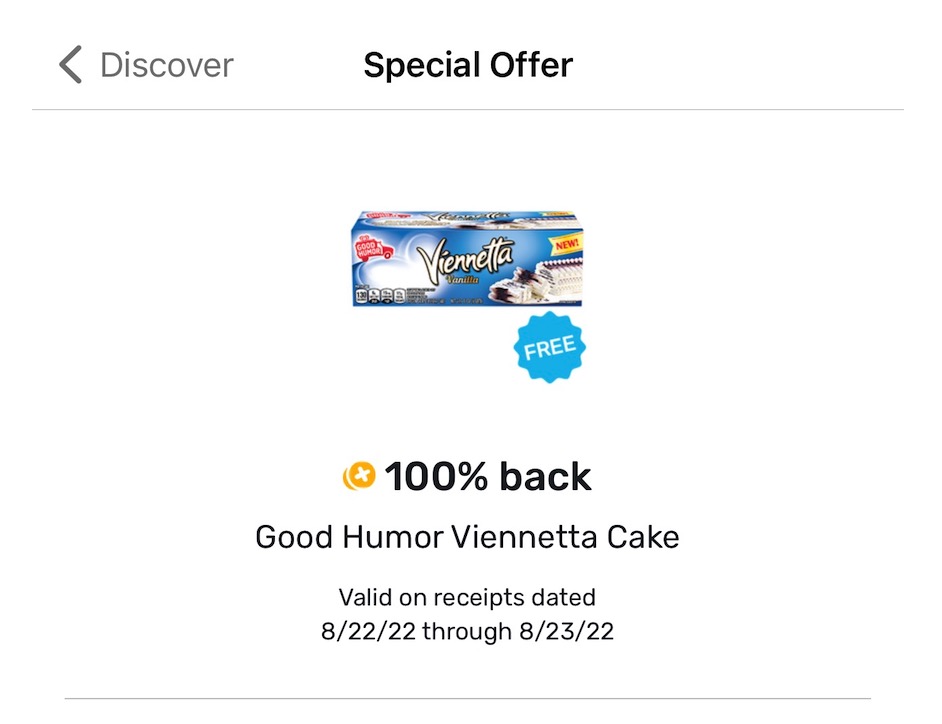Click the 8/22/22 through 8/23/22 date range
This screenshot has width=942, height=724.
(468, 632)
